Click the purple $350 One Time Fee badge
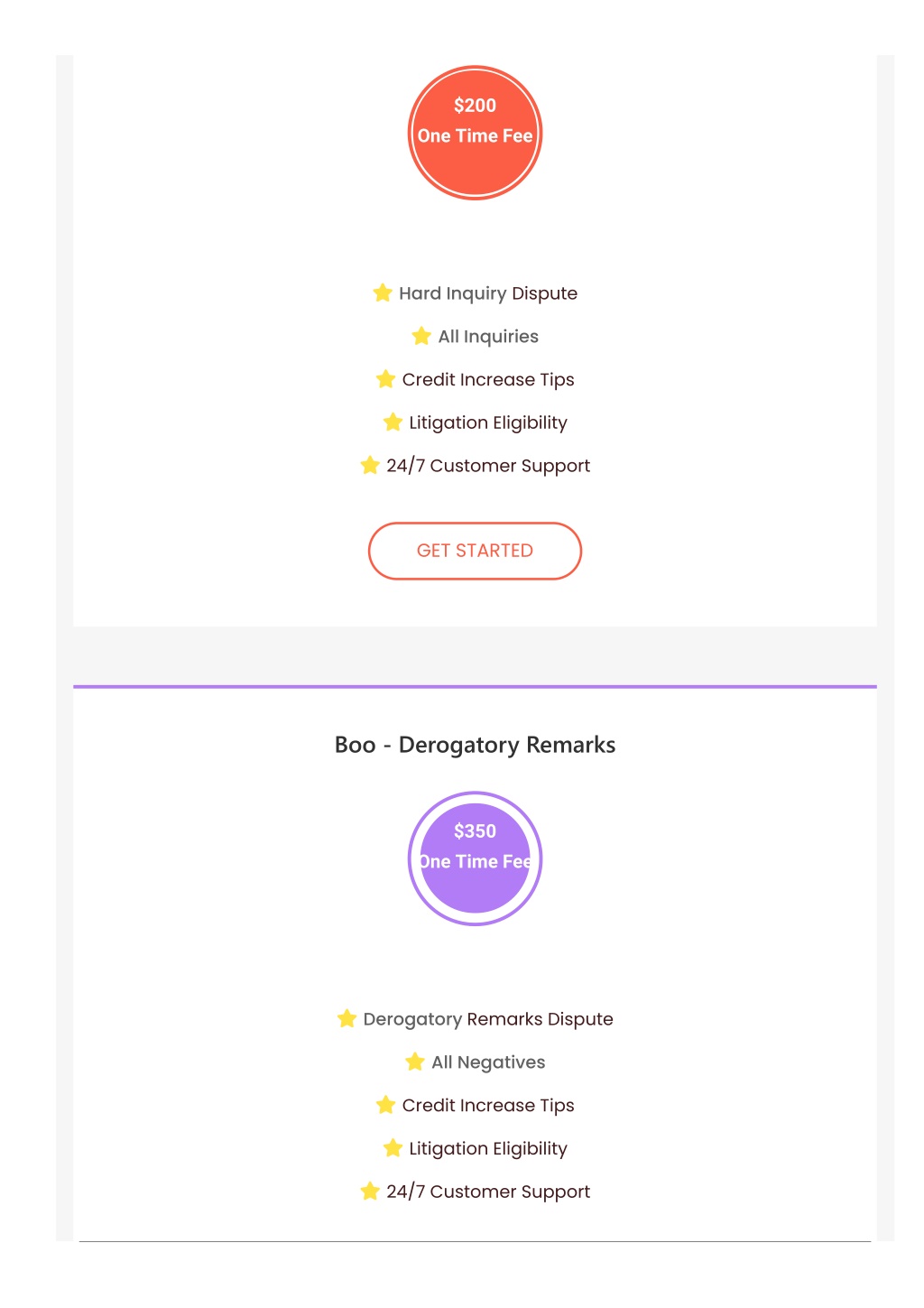This screenshot has height=1308, width=924. click(x=475, y=858)
